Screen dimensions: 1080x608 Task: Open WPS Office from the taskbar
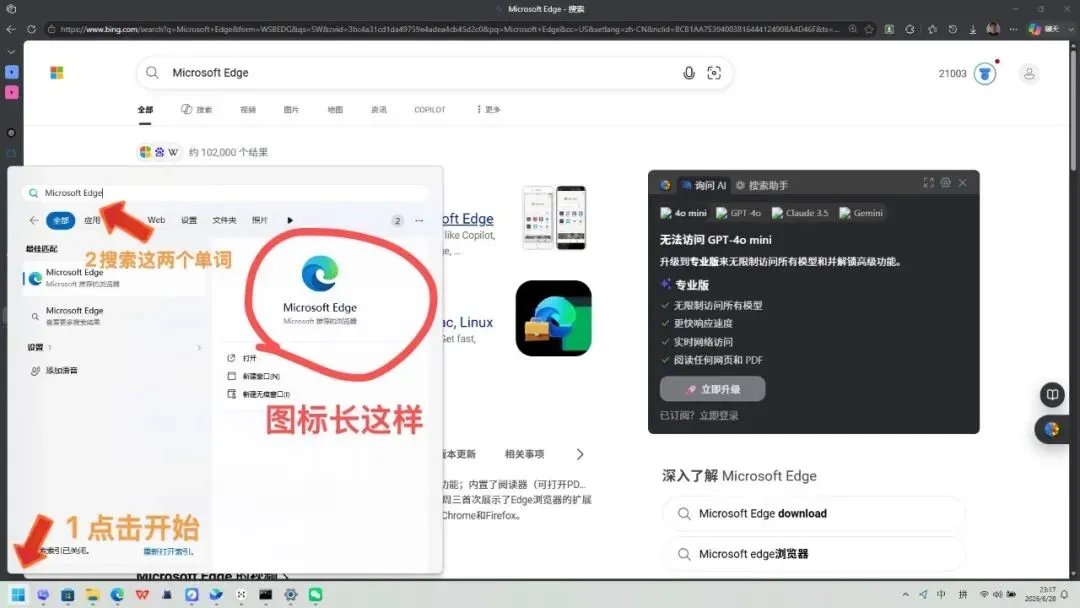pos(142,594)
